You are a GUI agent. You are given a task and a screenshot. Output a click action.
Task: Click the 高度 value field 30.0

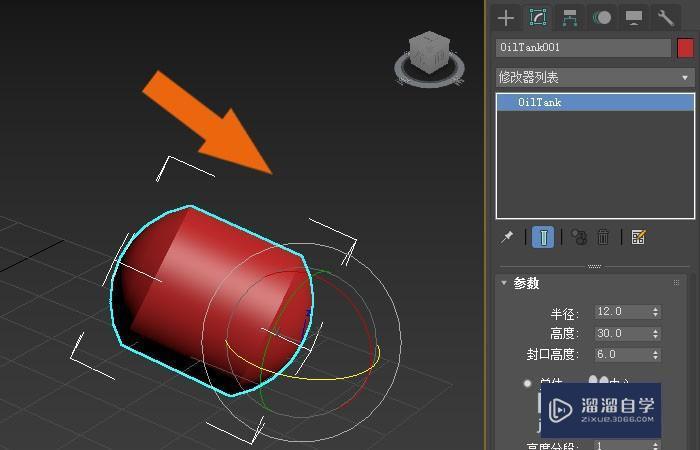coord(623,333)
